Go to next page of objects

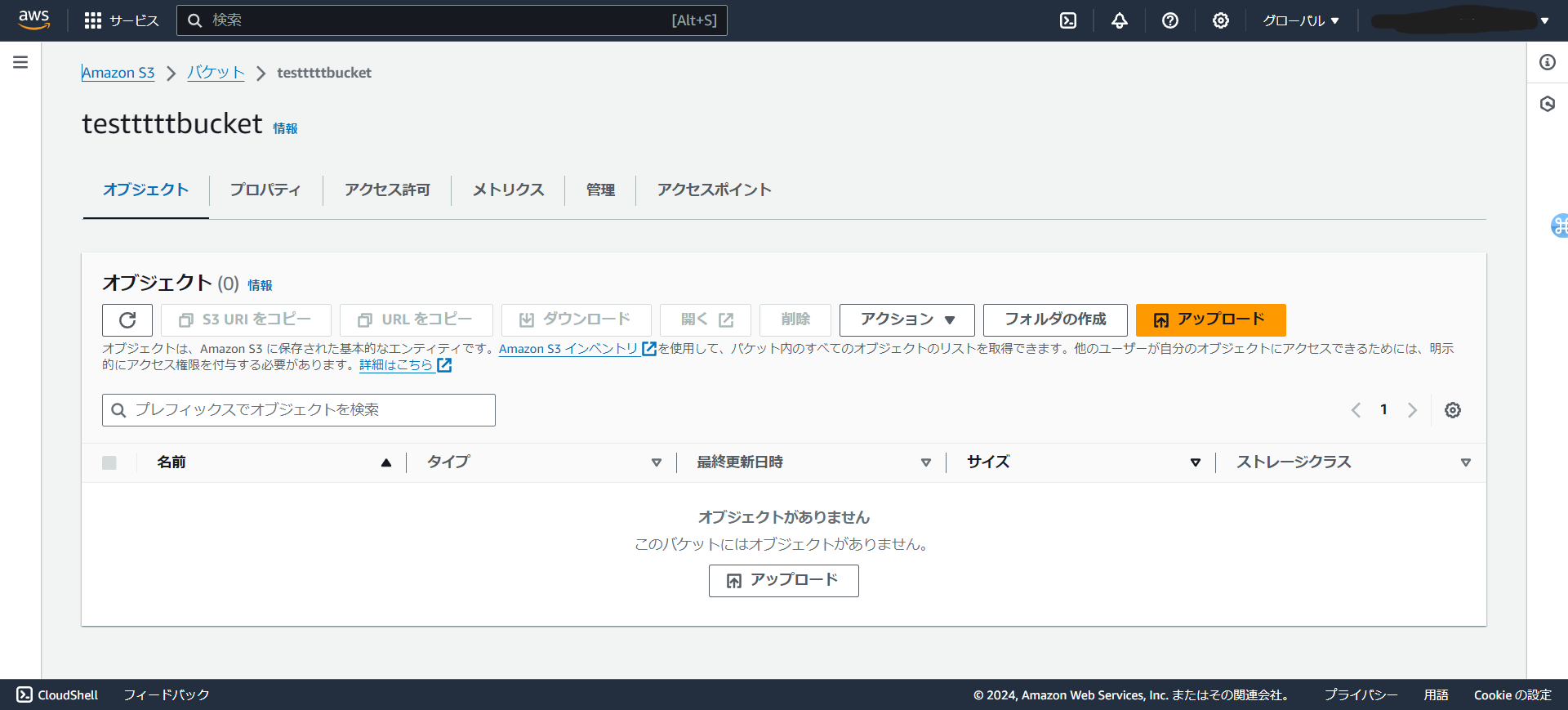[x=1412, y=410]
